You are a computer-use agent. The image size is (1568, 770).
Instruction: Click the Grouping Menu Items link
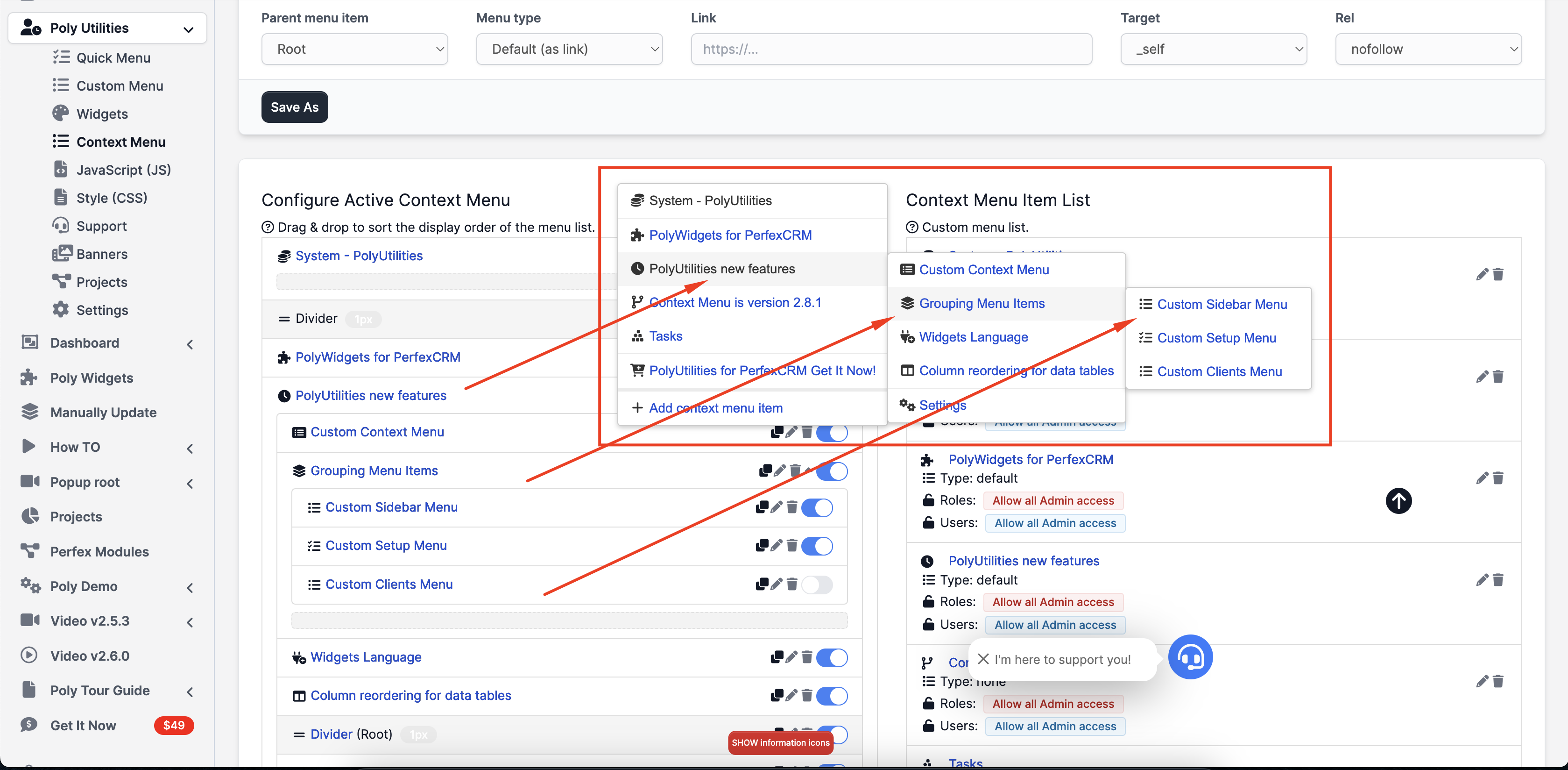pyautogui.click(x=374, y=471)
